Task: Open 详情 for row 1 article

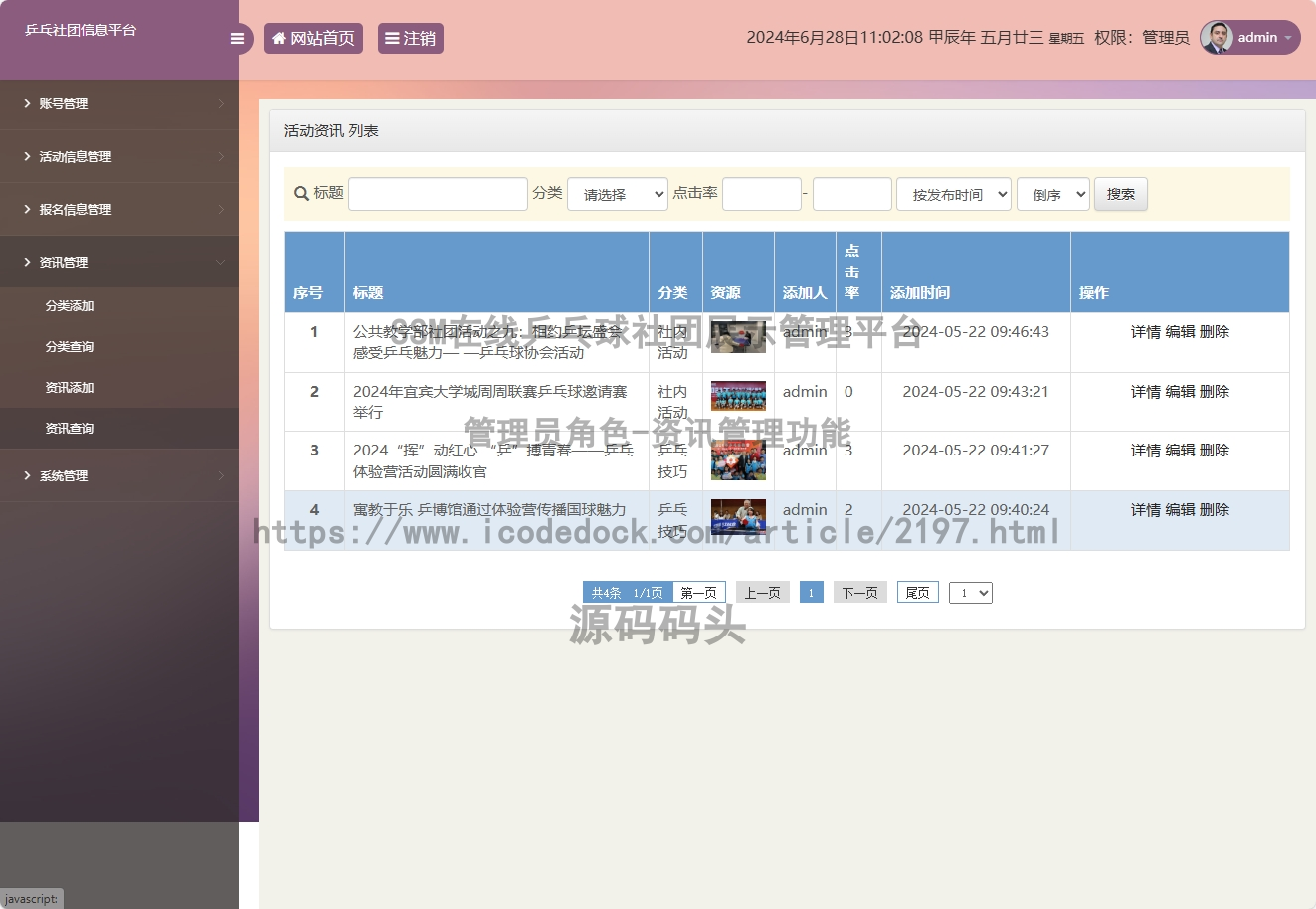Action: point(1146,332)
